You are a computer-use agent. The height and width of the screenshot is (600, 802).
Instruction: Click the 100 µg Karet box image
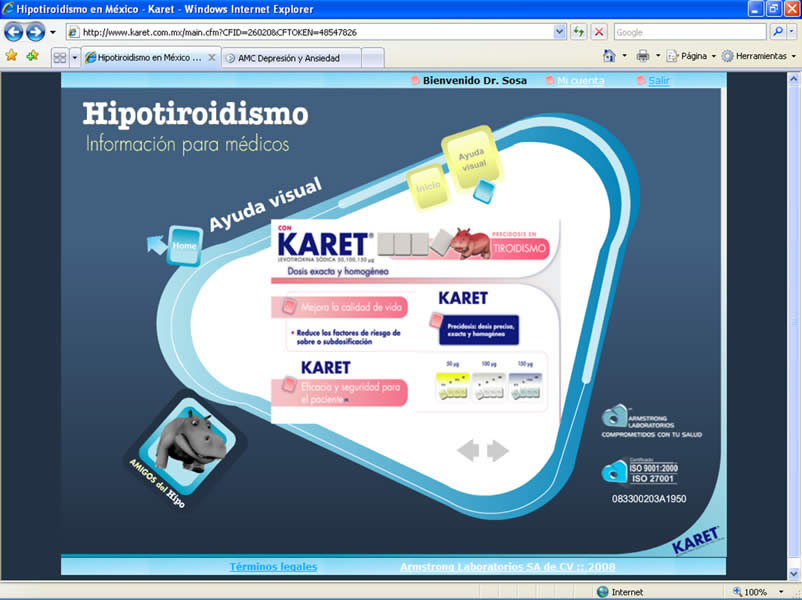tap(488, 386)
